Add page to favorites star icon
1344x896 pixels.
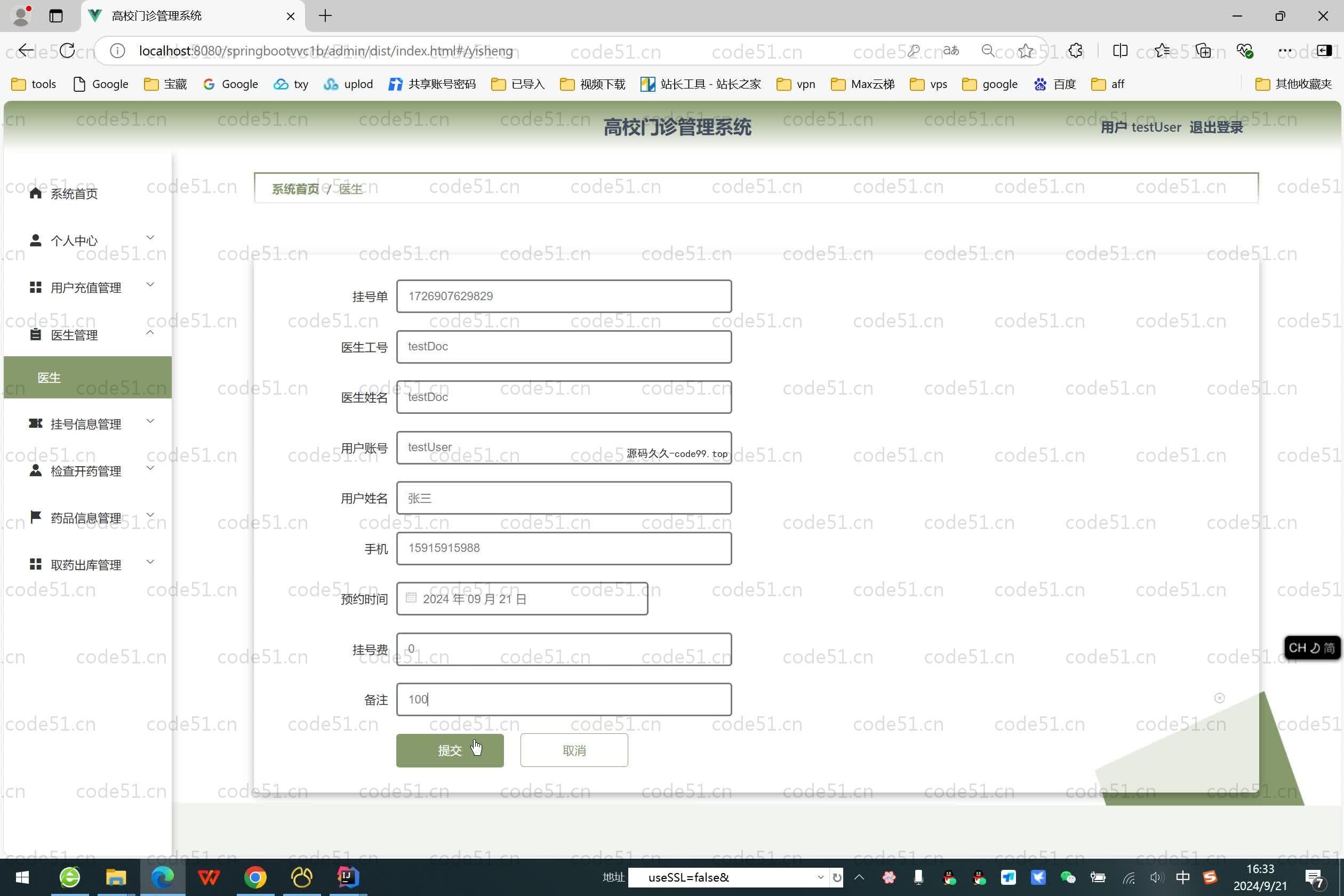[1026, 51]
